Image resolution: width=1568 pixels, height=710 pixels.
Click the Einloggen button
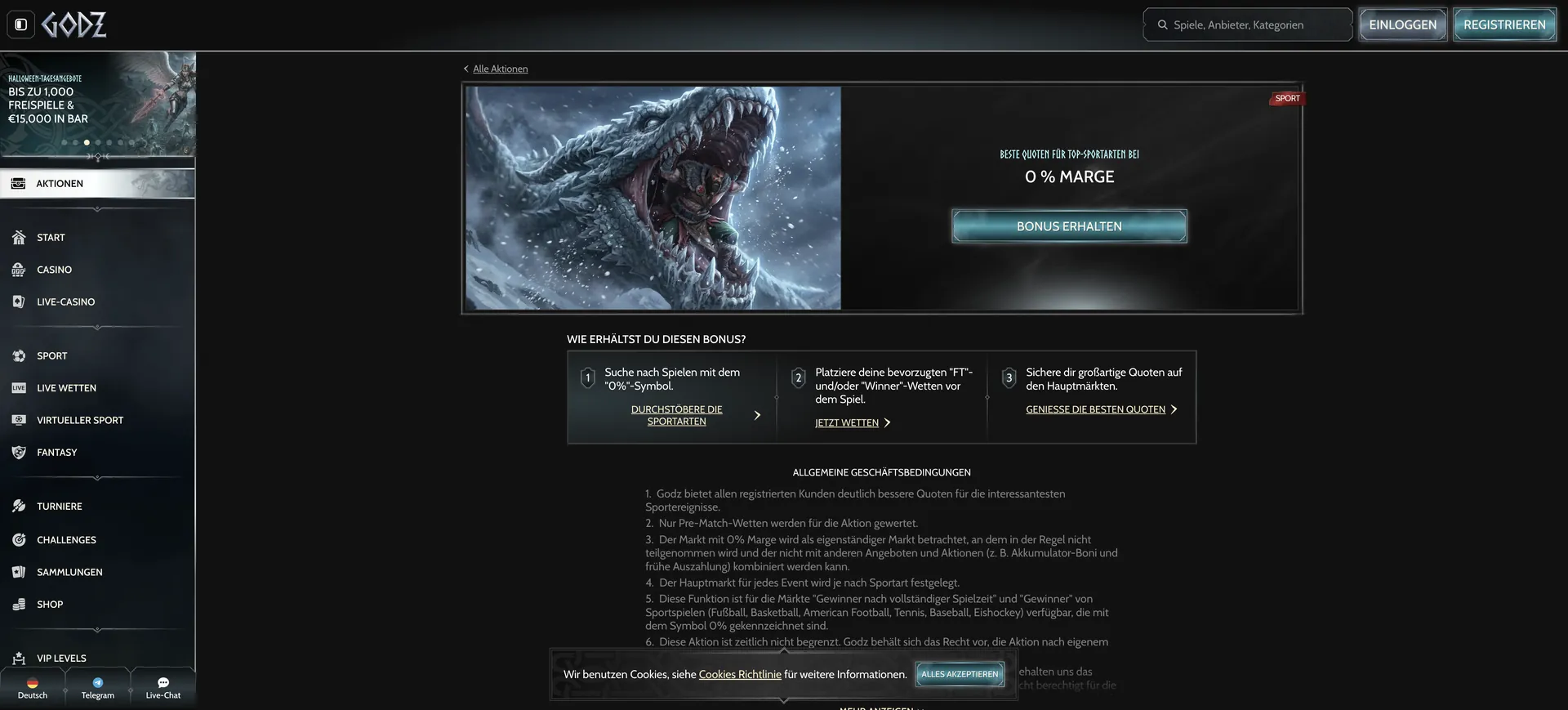coord(1402,25)
